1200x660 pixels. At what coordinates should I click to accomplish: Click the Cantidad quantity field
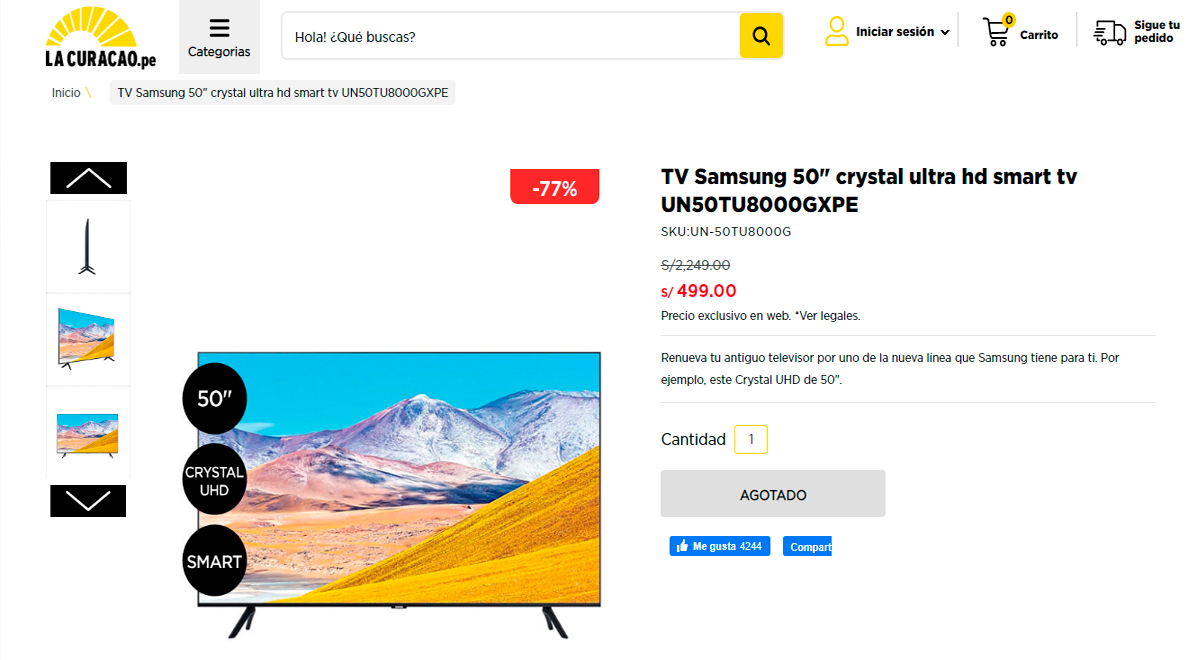[751, 439]
